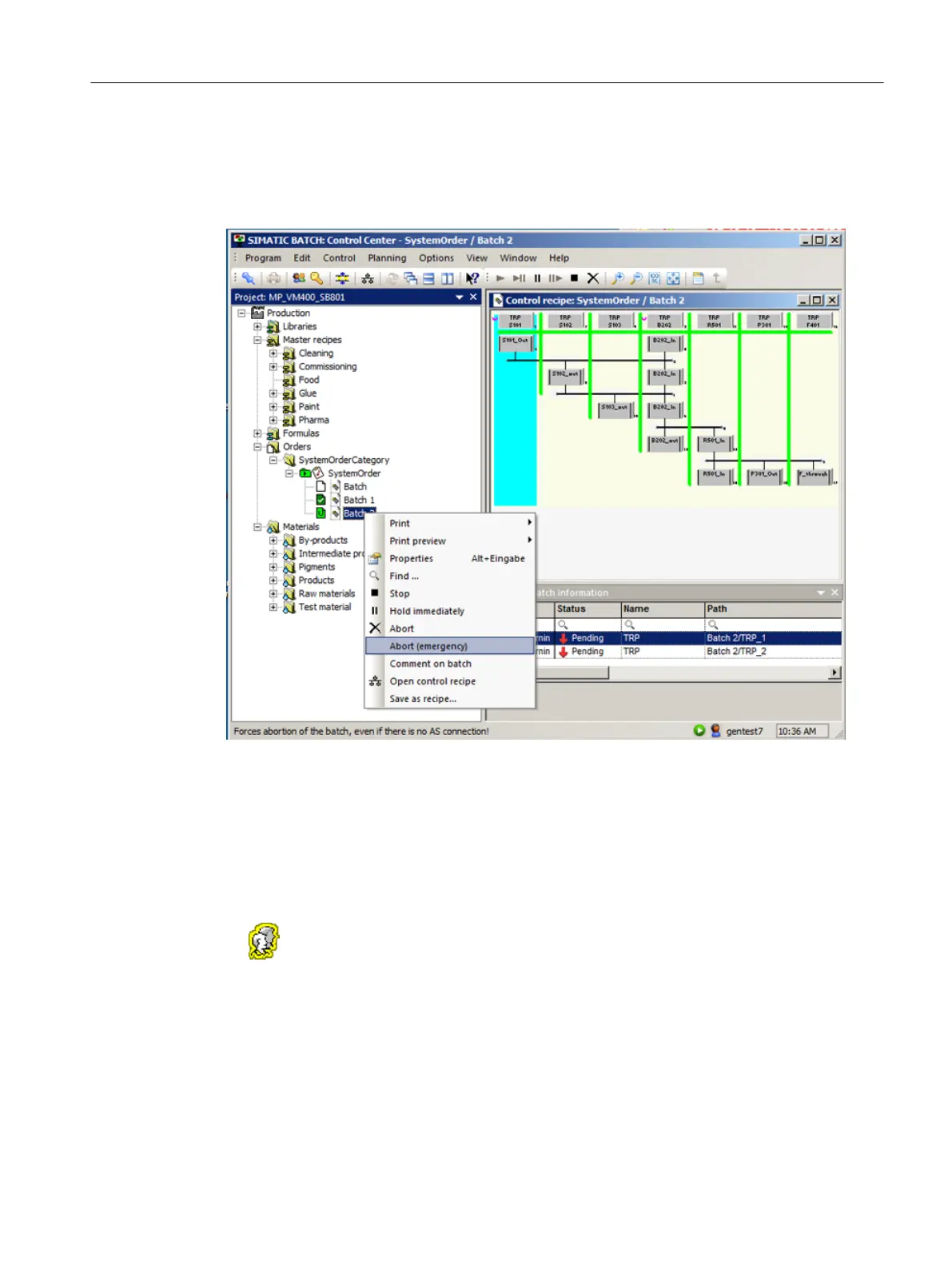
Task: Select the Raw materials folder
Action: [x=326, y=594]
